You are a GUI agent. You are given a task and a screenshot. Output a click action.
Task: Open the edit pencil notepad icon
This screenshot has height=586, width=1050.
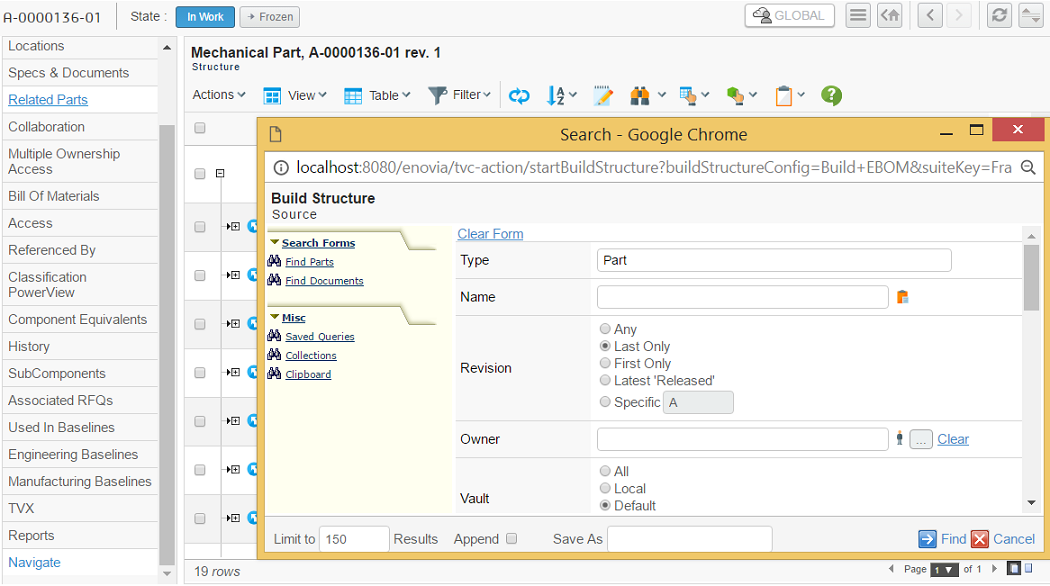[x=603, y=95]
